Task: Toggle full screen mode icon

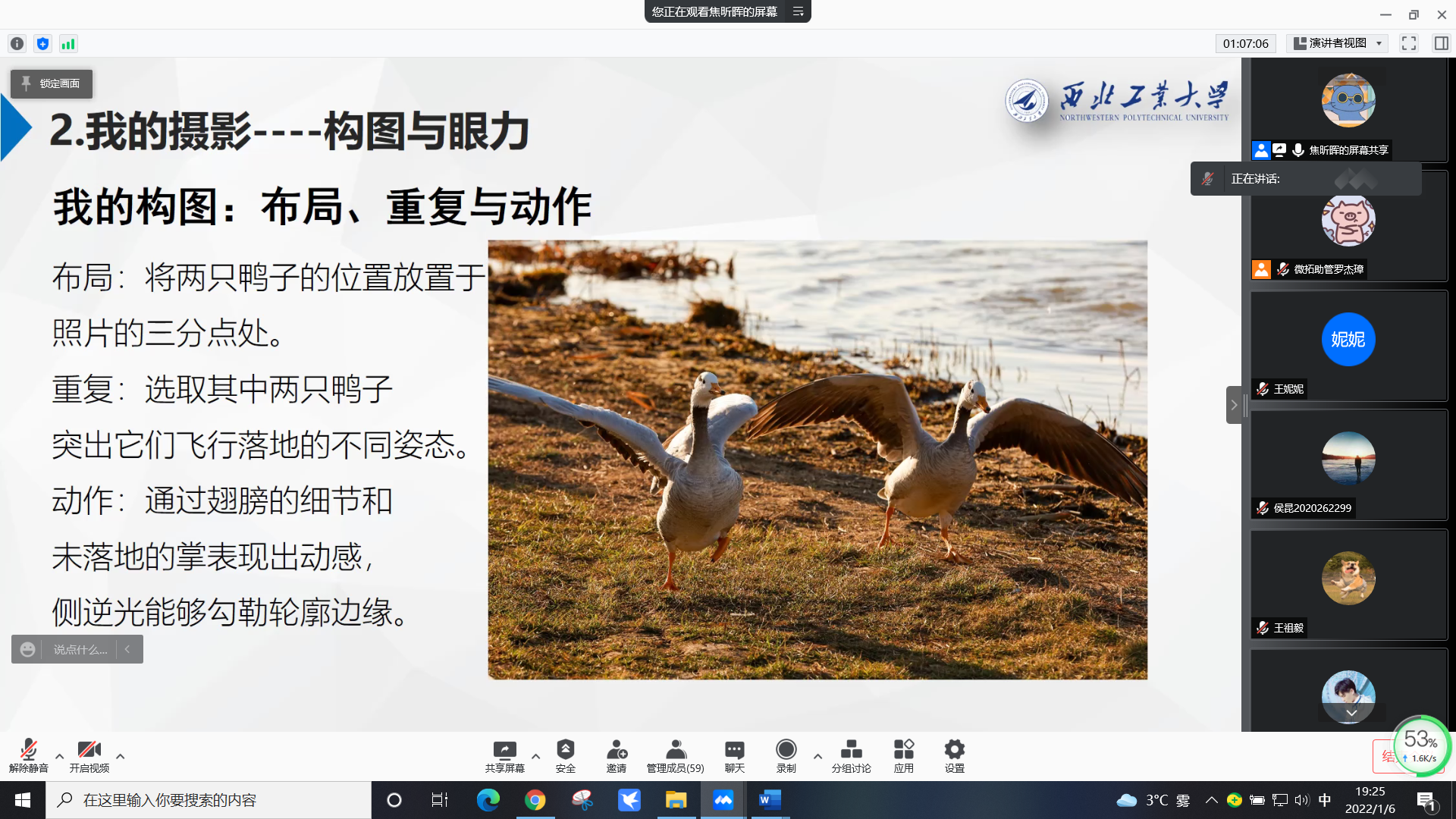Action: tap(1408, 43)
